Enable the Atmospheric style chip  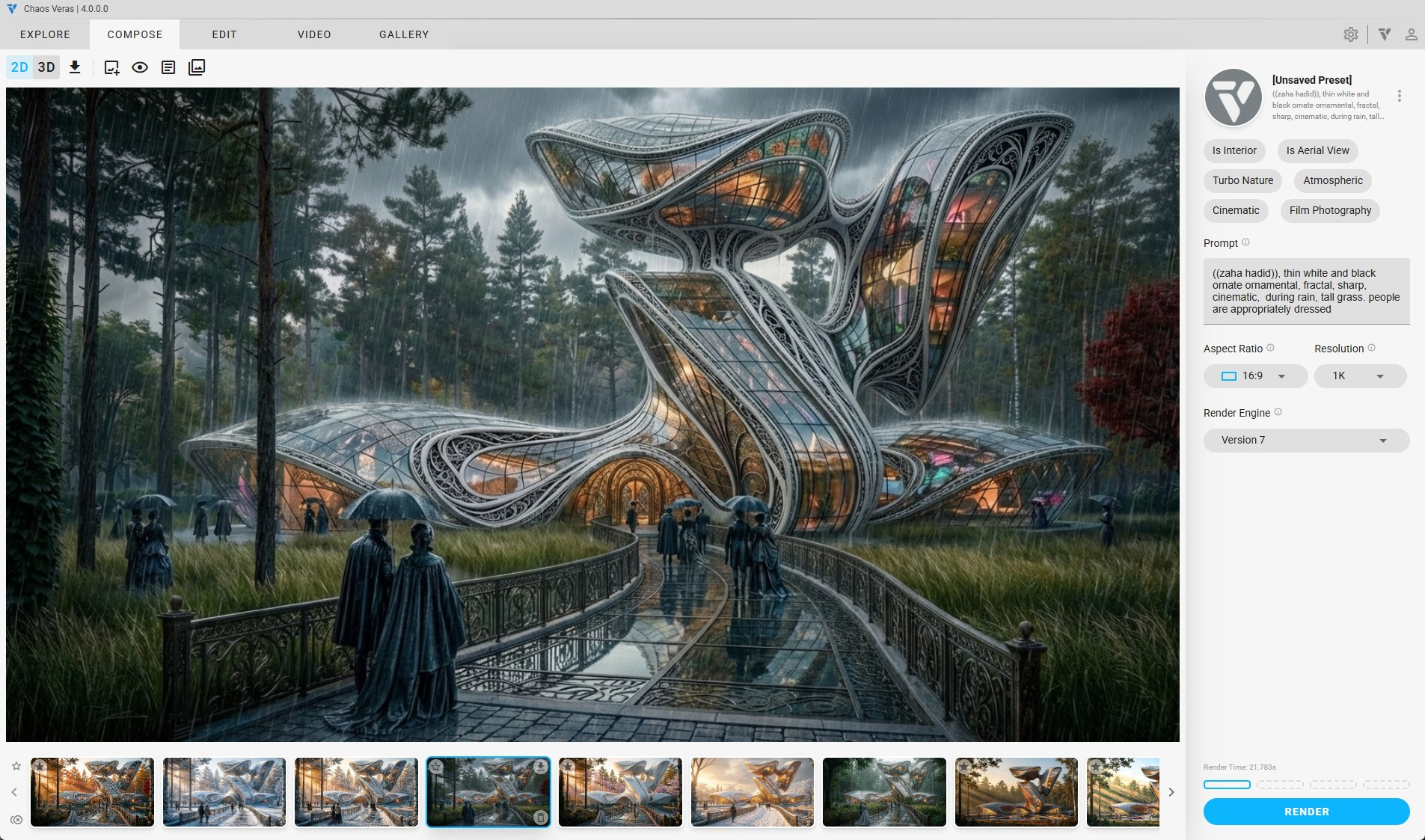(x=1332, y=180)
